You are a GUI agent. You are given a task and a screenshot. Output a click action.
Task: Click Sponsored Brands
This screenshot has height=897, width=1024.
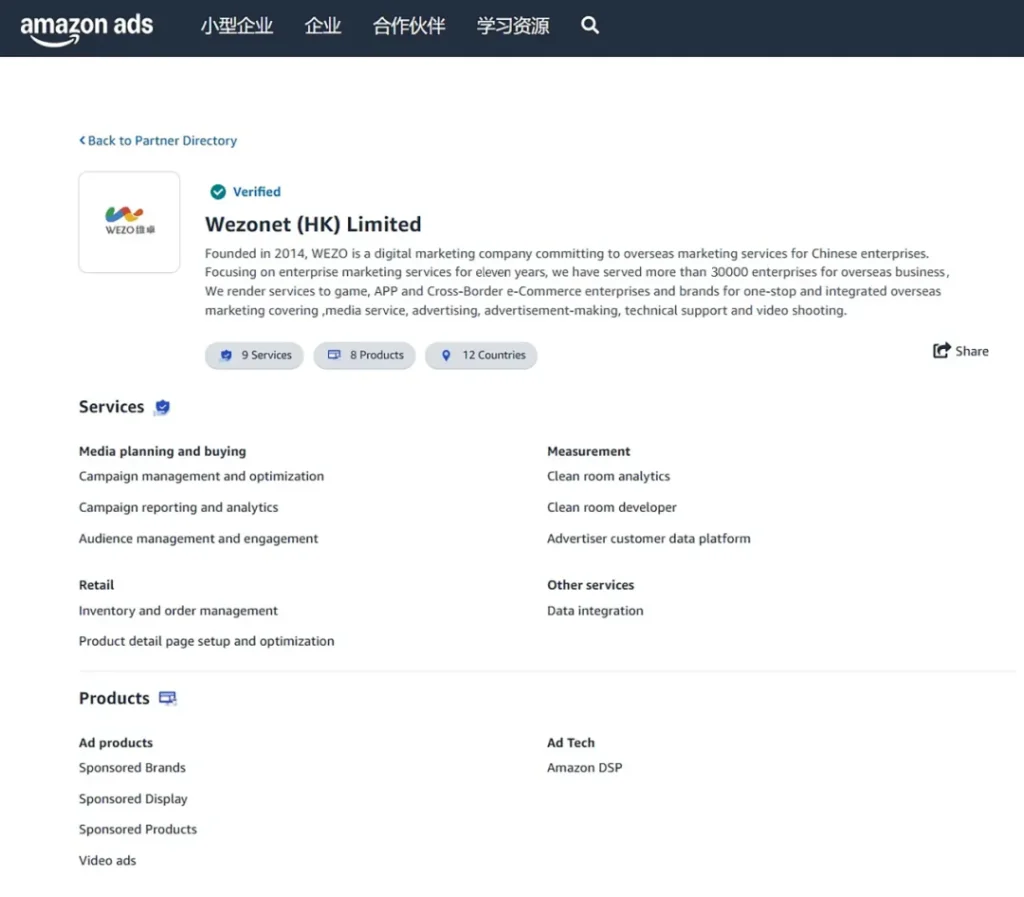point(132,768)
